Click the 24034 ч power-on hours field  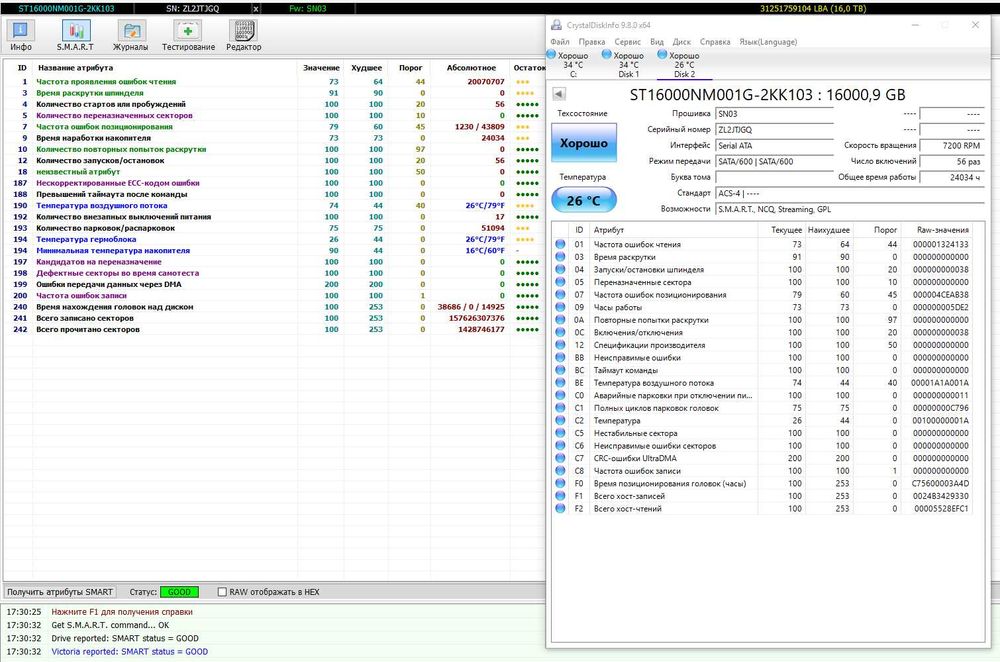pos(951,177)
